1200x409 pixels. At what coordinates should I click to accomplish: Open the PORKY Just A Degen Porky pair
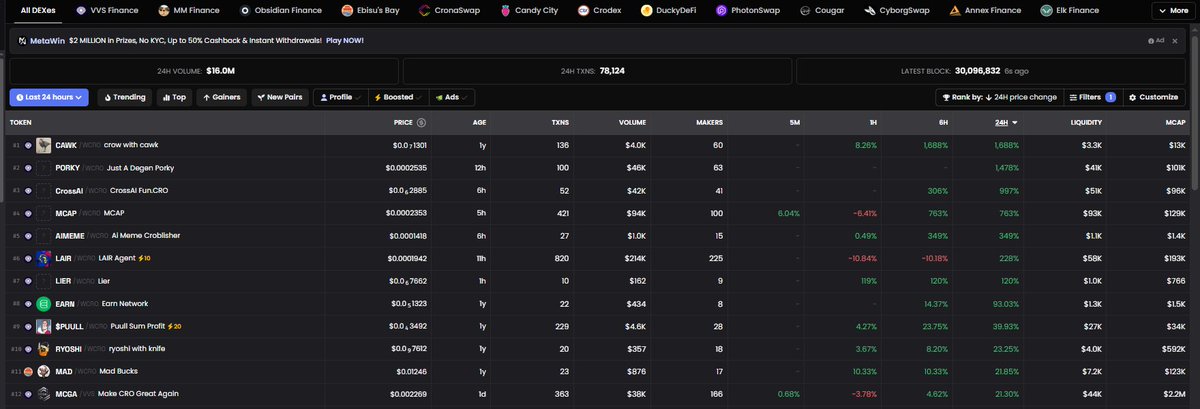(600, 168)
